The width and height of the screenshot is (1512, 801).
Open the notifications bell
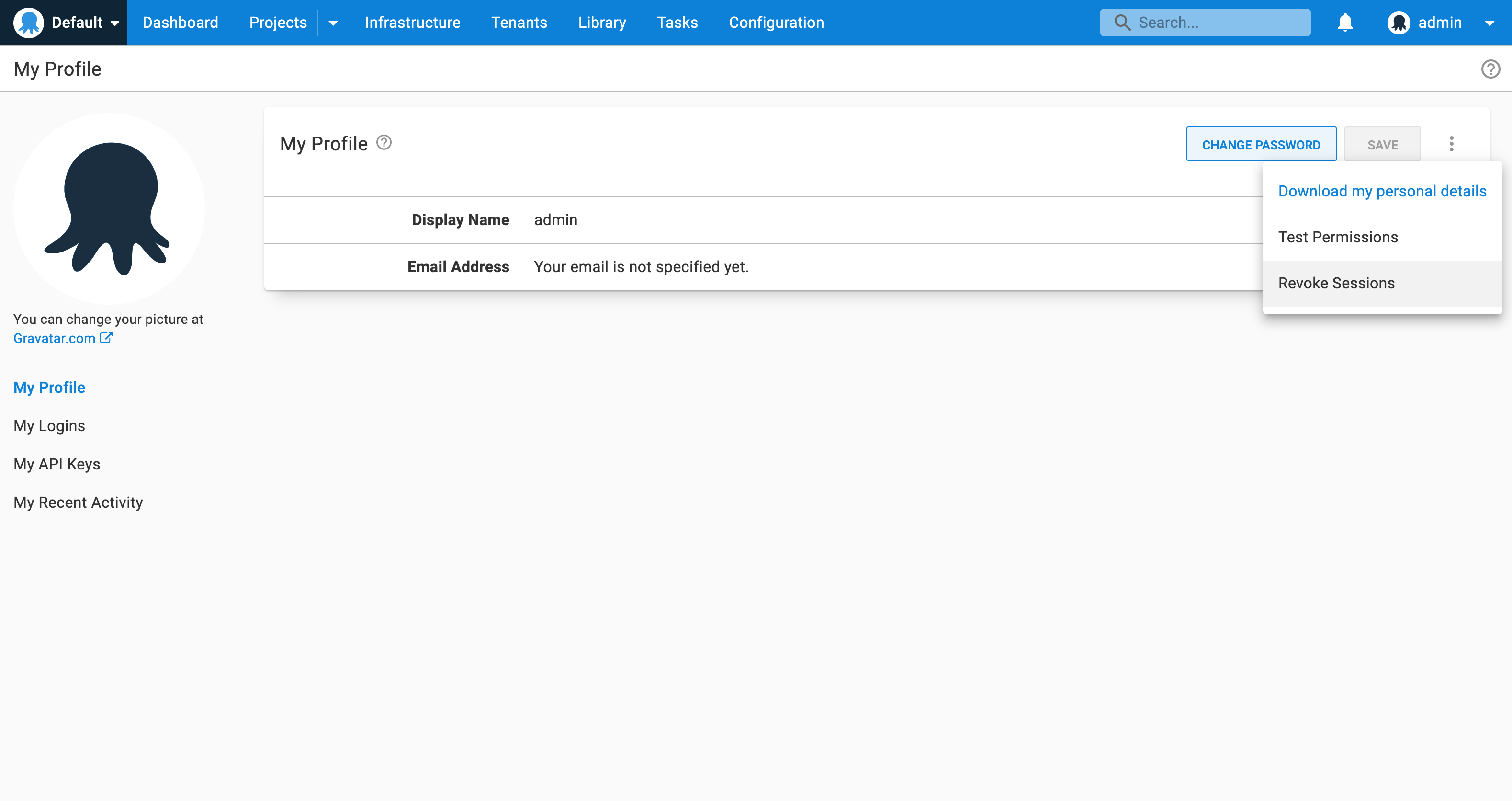[1345, 23]
